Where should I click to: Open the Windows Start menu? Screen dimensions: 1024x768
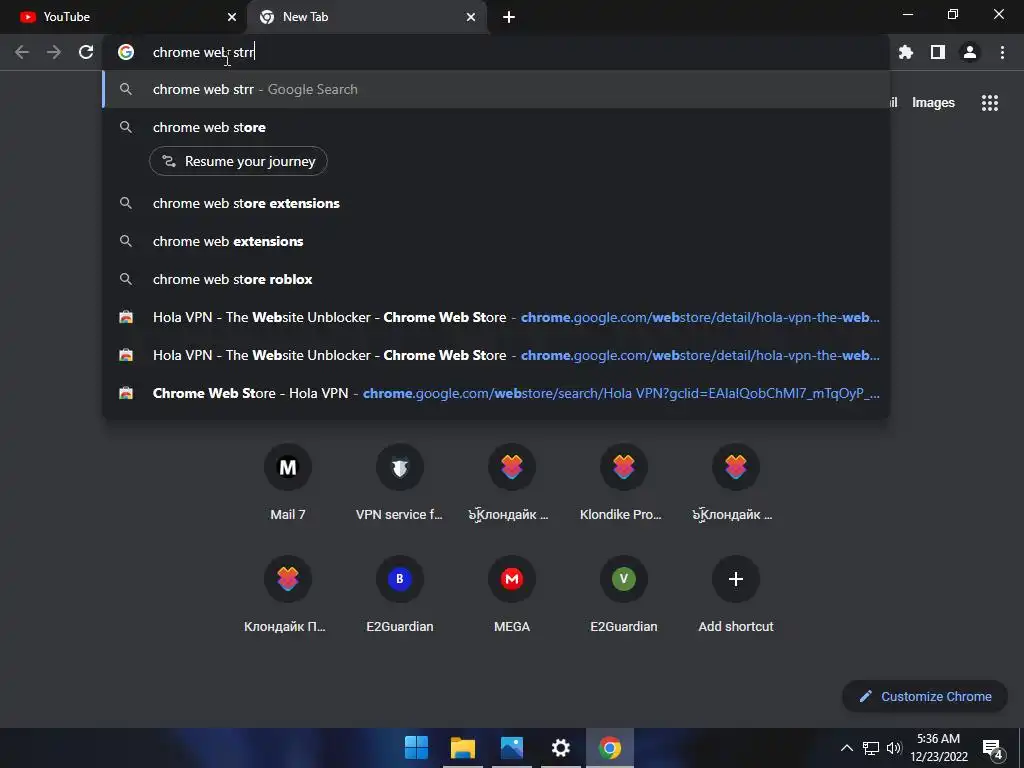point(416,748)
